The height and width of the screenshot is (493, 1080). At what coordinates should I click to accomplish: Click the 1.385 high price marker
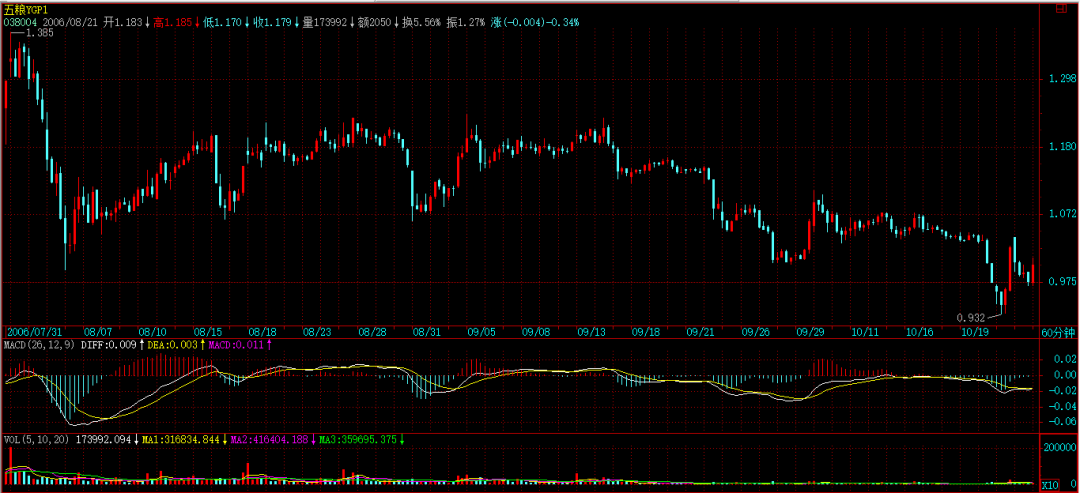coord(41,33)
